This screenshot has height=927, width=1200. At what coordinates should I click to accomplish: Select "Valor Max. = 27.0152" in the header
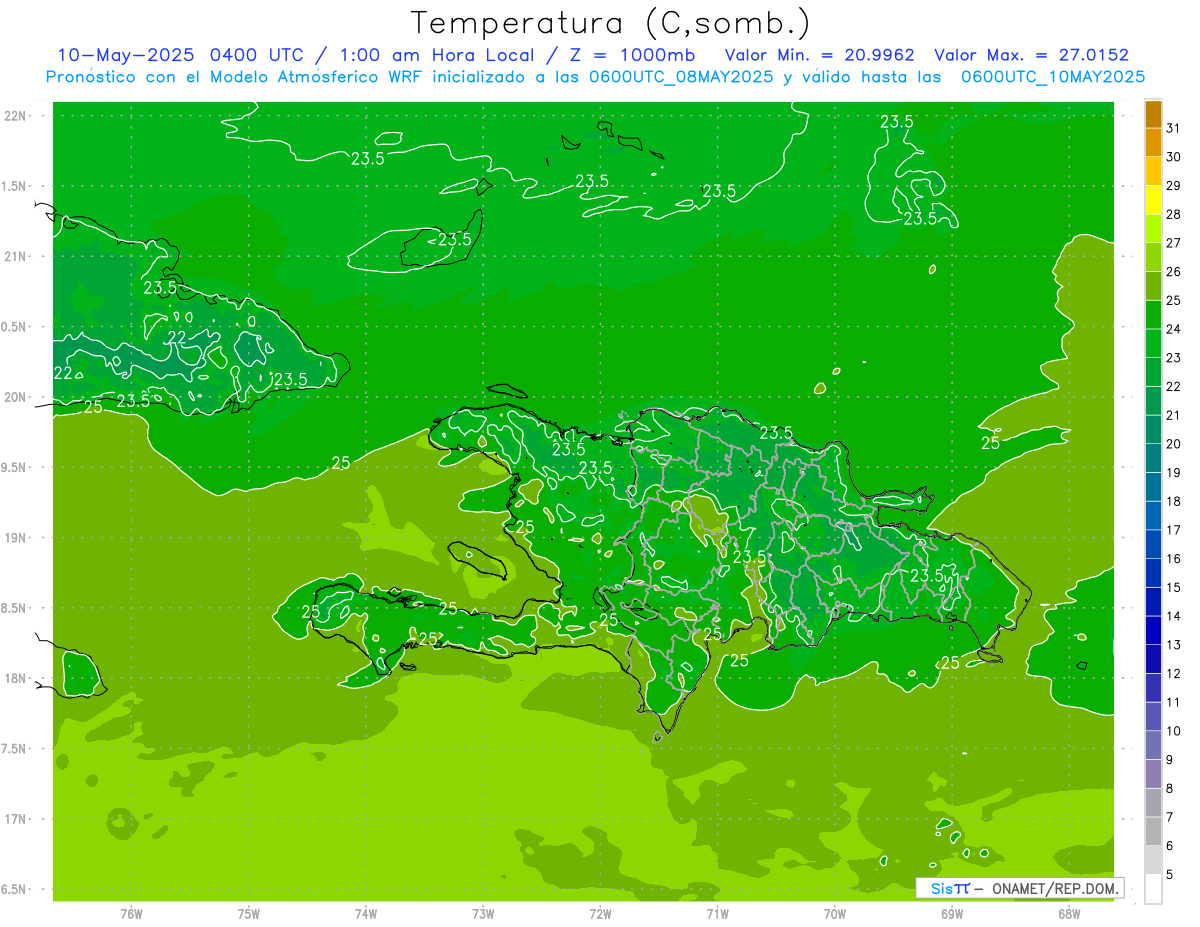(1031, 55)
